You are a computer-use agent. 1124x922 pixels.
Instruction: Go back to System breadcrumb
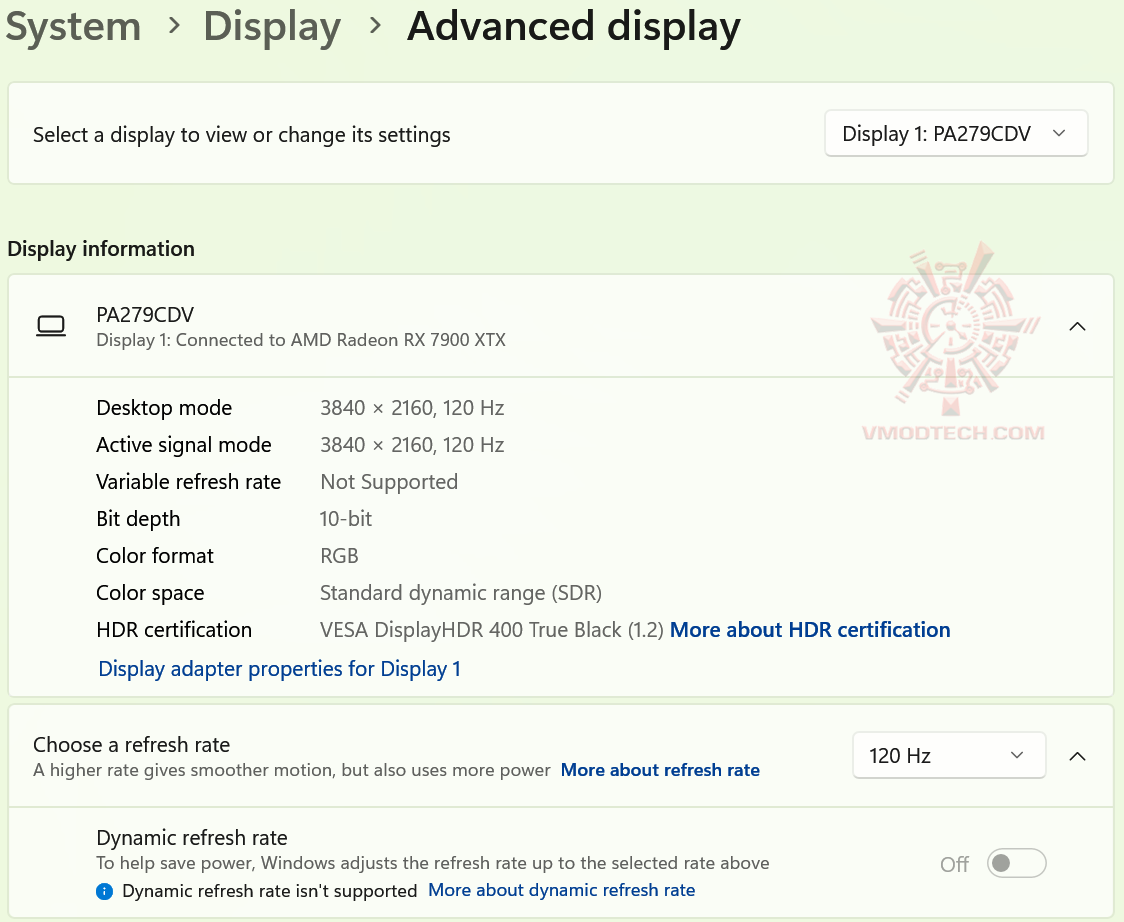pos(73,27)
